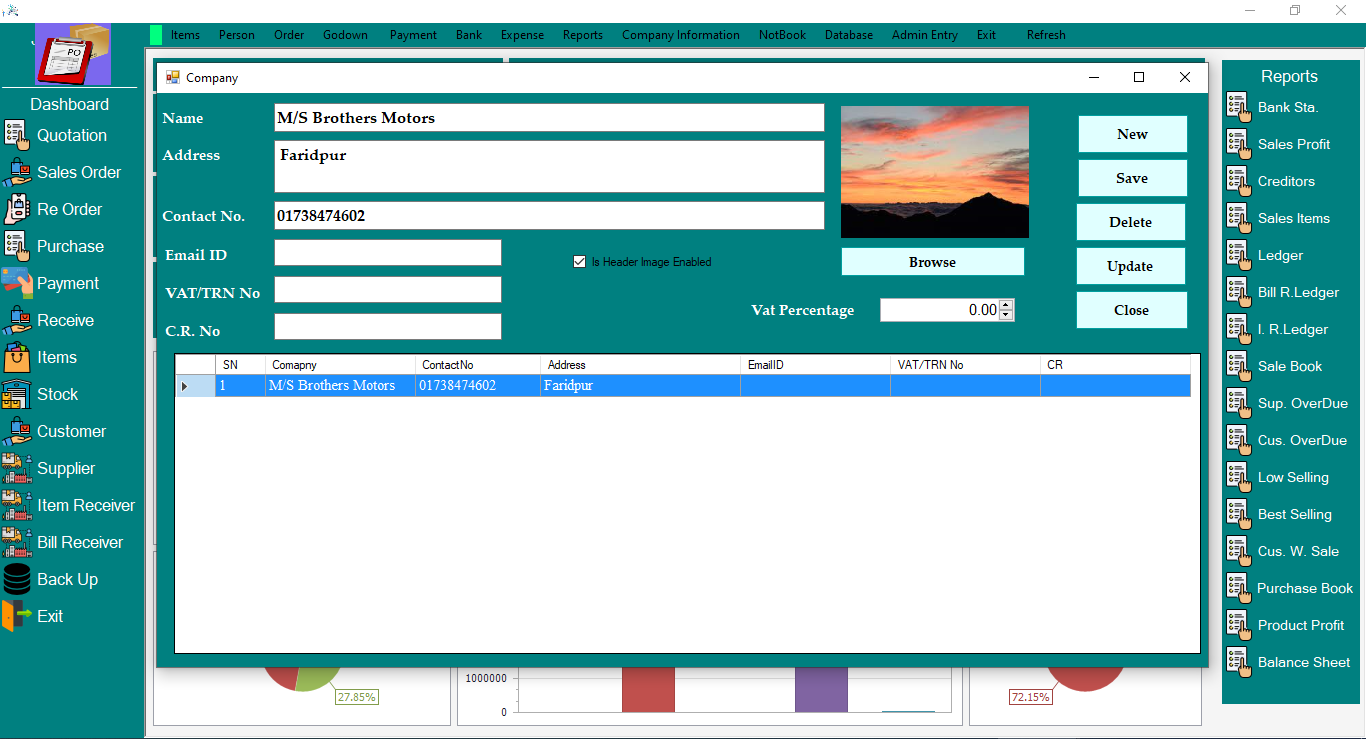
Task: Select the M/S Brothers Motors grid row
Action: [600, 385]
